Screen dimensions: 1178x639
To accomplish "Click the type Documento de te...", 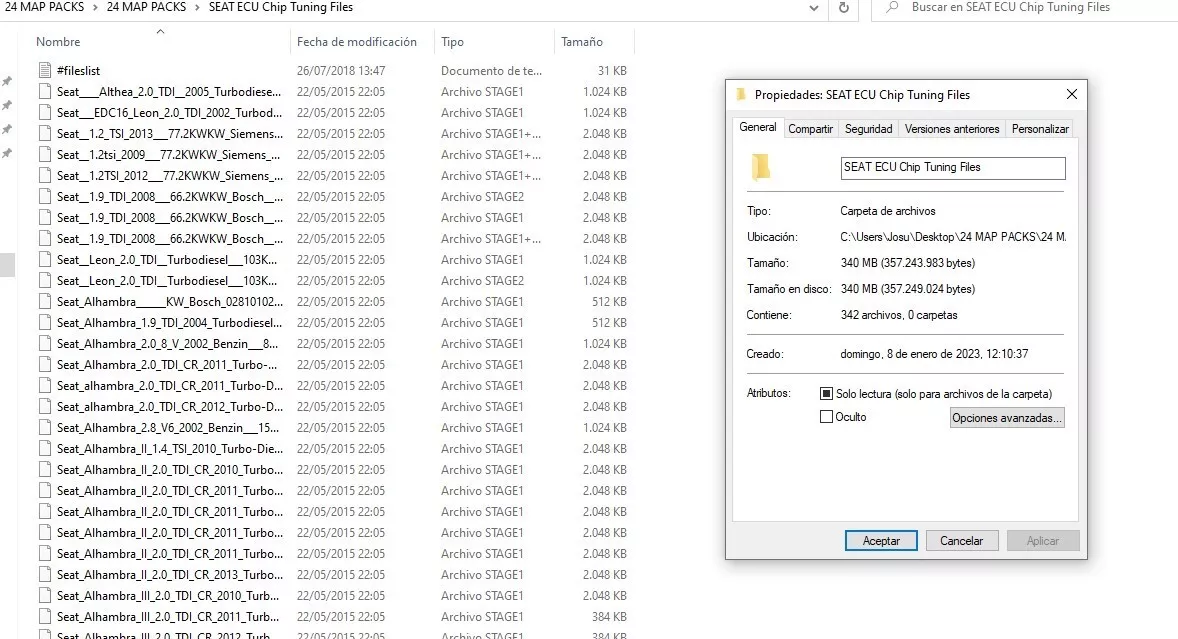I will [x=491, y=71].
